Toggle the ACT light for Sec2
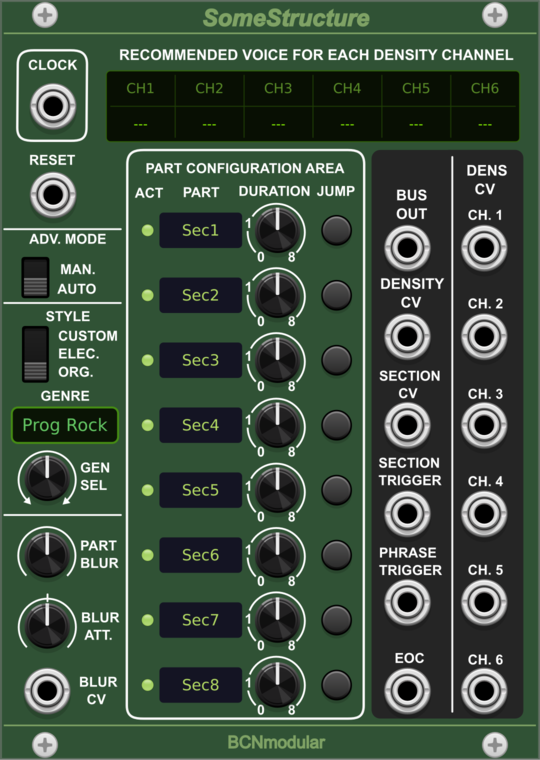Image resolution: width=540 pixels, height=760 pixels. (147, 295)
